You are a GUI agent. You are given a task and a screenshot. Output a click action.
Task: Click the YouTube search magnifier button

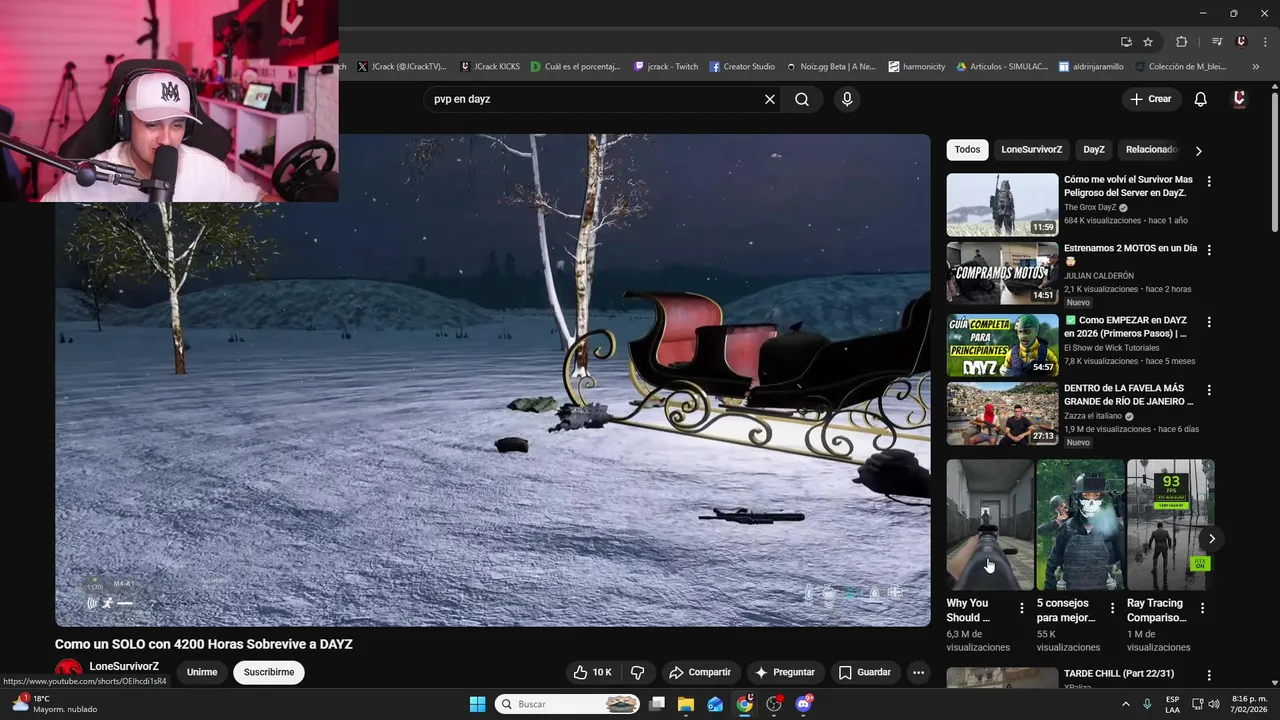[802, 99]
